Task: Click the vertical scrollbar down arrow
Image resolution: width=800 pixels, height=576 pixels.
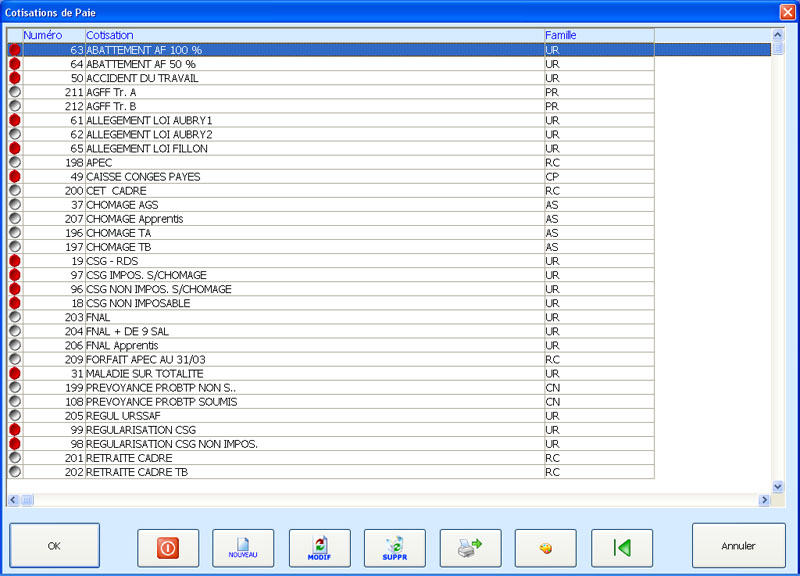Action: [x=778, y=487]
